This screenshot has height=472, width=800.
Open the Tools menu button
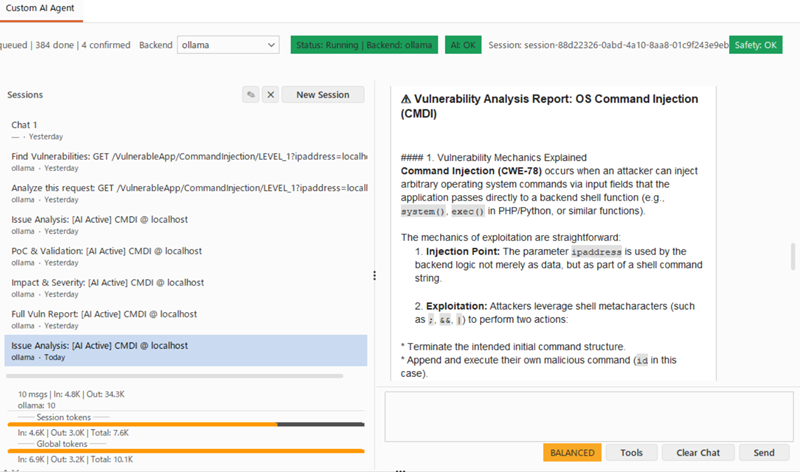[x=631, y=453]
